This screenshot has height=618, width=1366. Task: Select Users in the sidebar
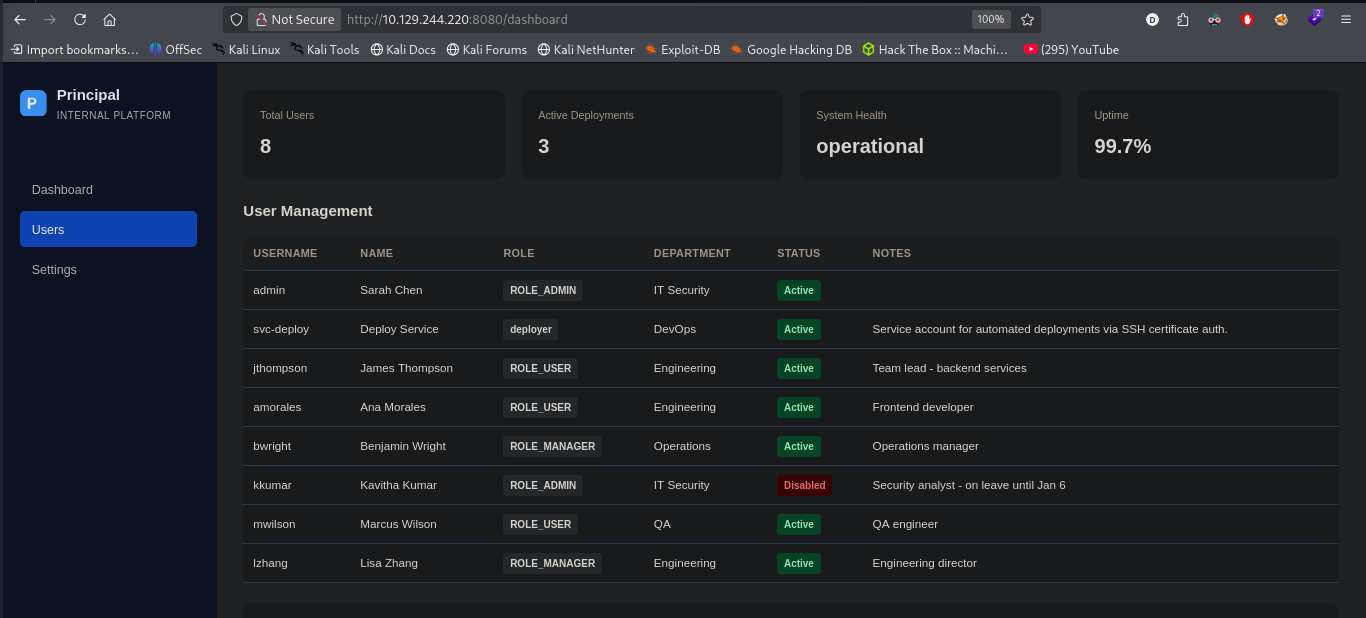108,229
